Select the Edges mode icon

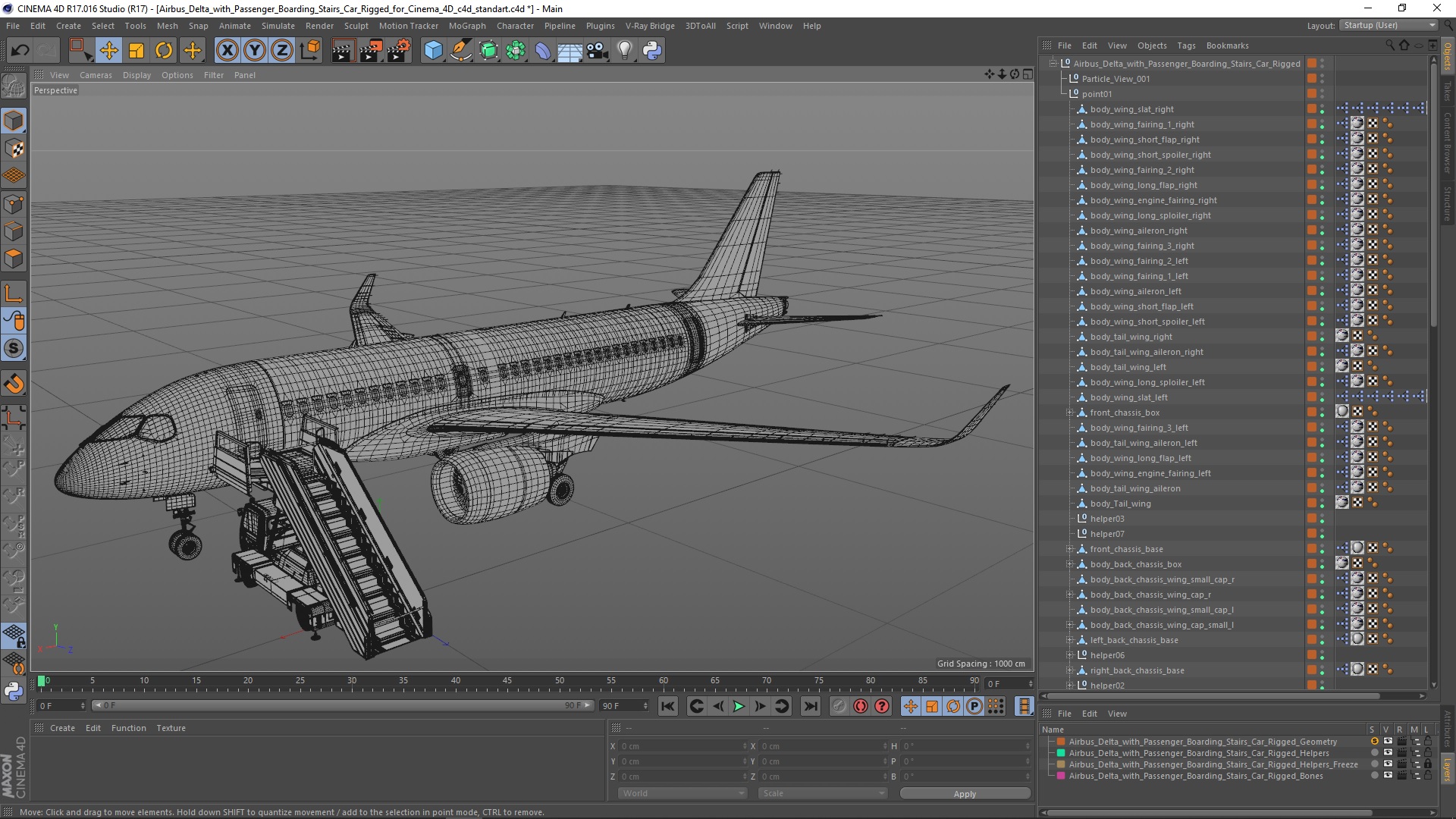[14, 231]
